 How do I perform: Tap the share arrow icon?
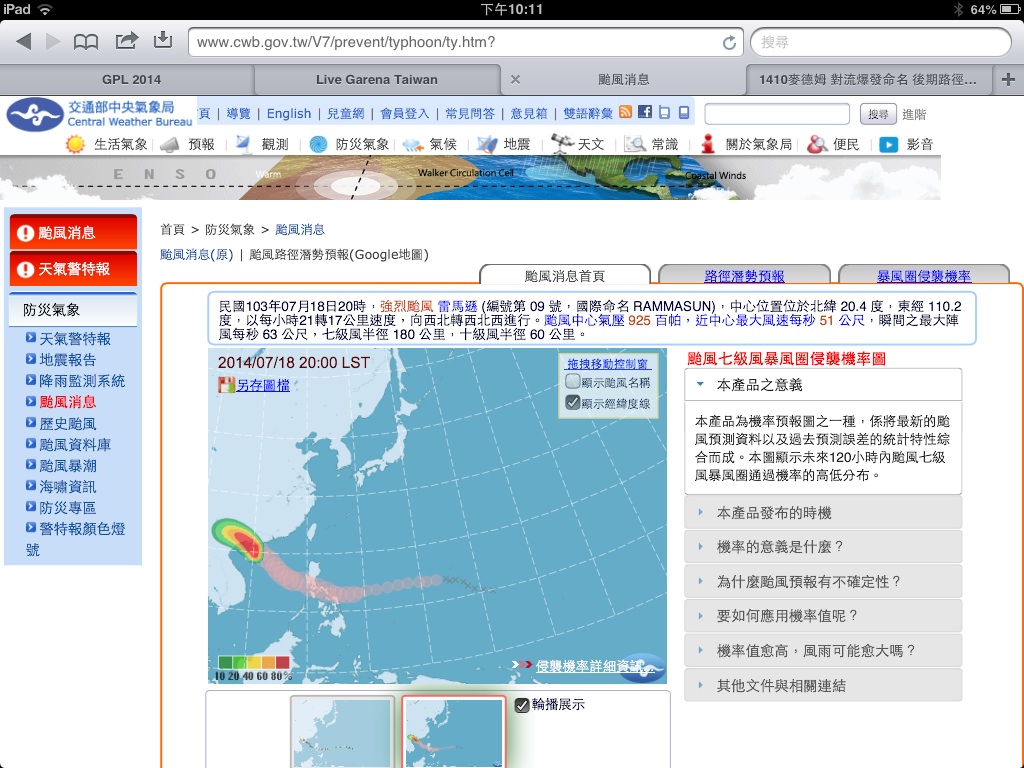pos(126,40)
